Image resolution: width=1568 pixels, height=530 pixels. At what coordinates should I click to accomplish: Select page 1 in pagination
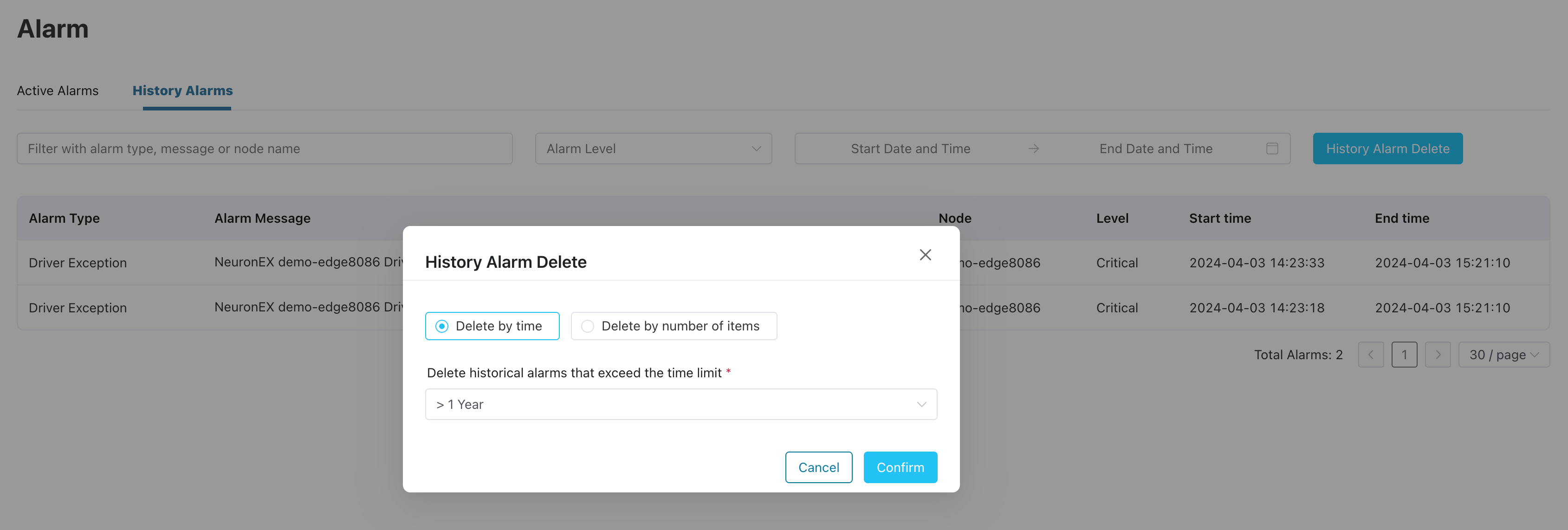click(x=1405, y=354)
